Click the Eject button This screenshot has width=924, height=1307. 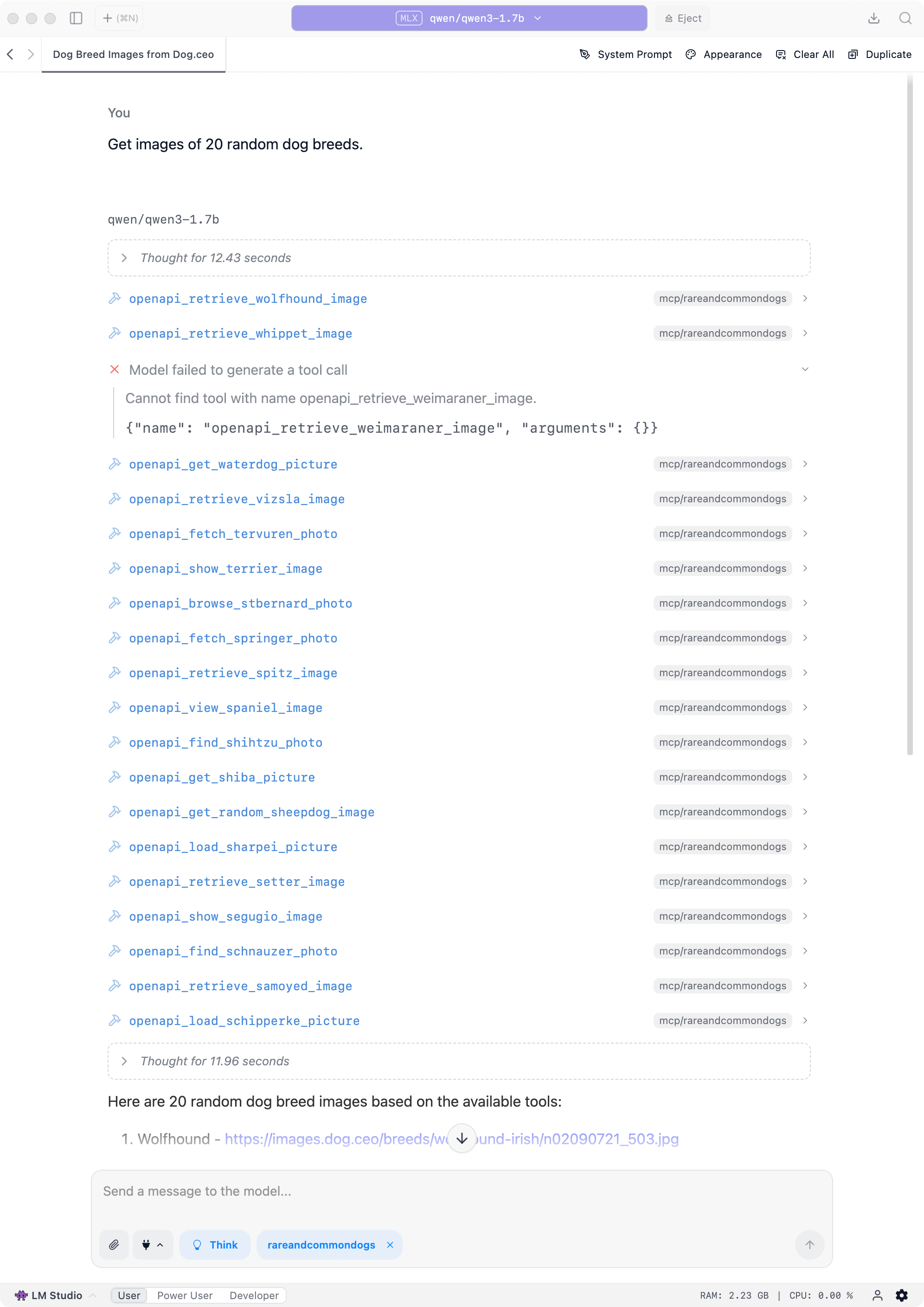[x=682, y=18]
